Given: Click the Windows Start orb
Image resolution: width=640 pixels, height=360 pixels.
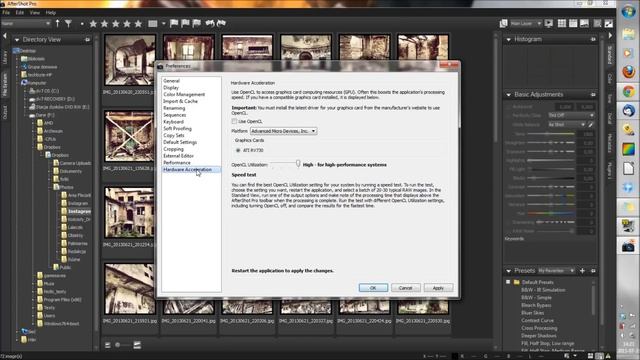Looking at the screenshot, I should (629, 11).
